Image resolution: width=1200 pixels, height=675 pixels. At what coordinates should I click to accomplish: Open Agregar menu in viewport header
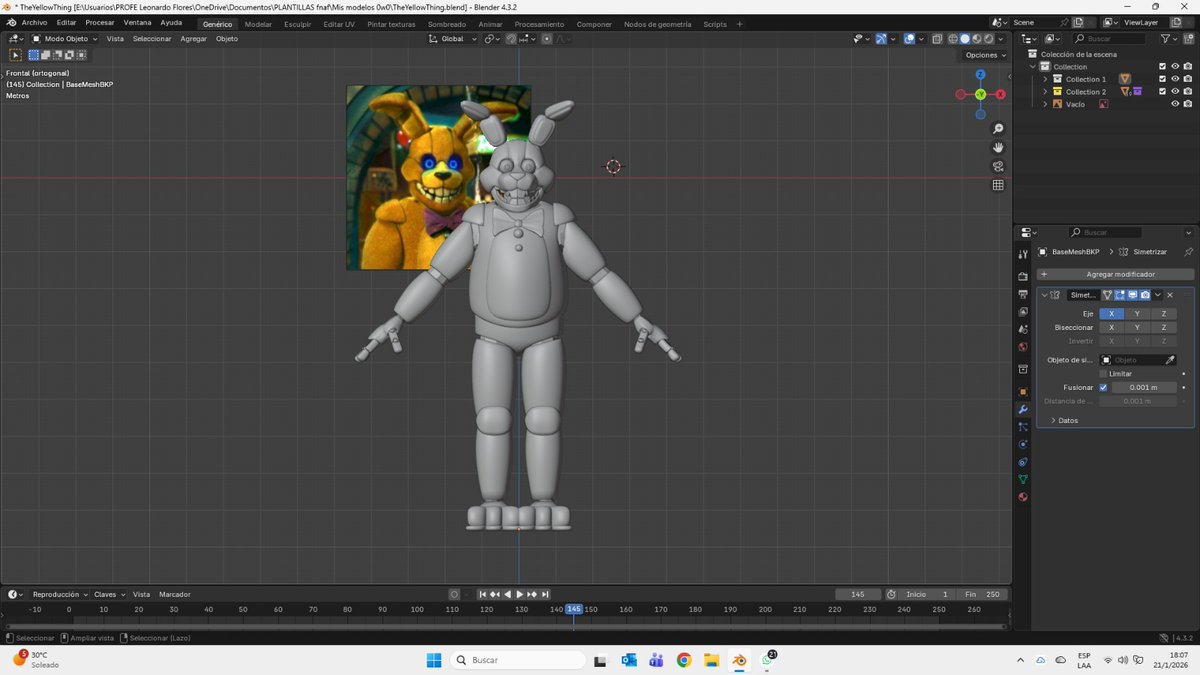coord(193,39)
